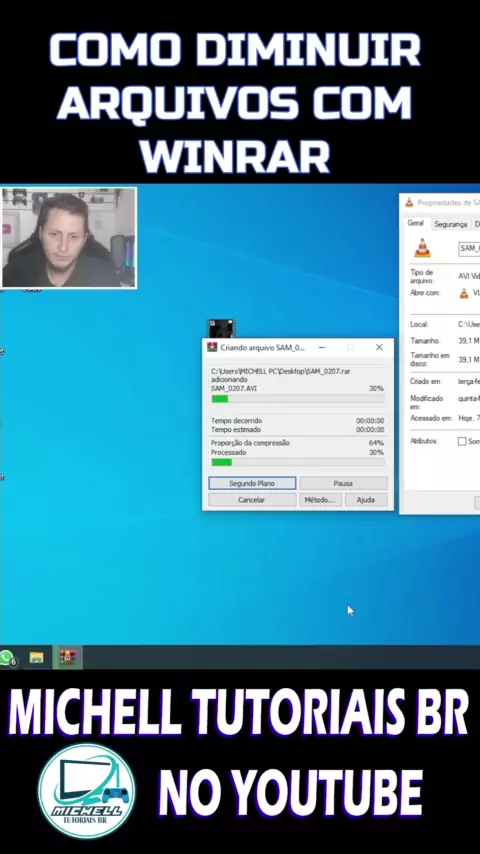Image resolution: width=480 pixels, height=854 pixels.
Task: Click the Segundo Plano button
Action: pyautogui.click(x=252, y=483)
